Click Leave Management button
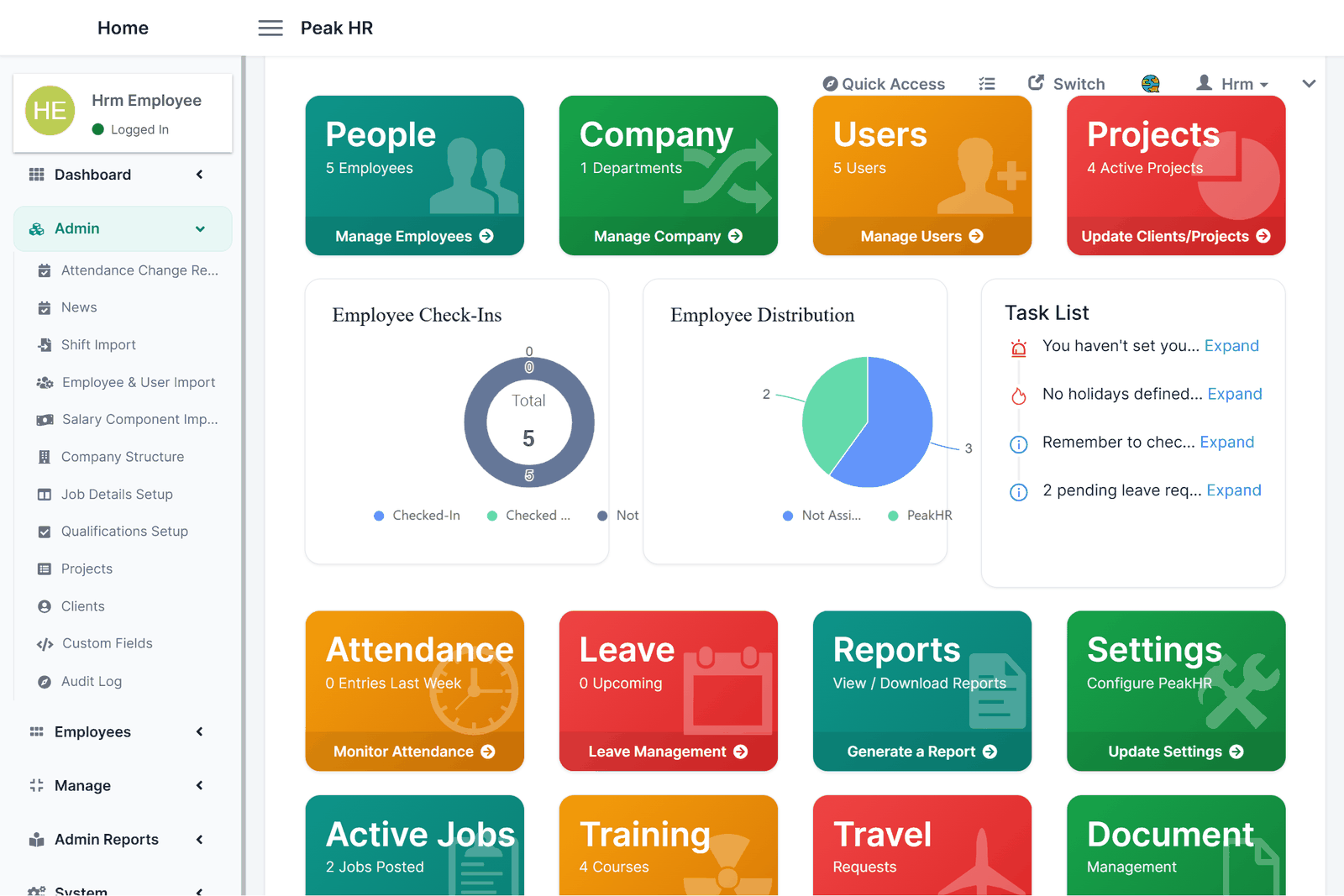 click(x=668, y=752)
